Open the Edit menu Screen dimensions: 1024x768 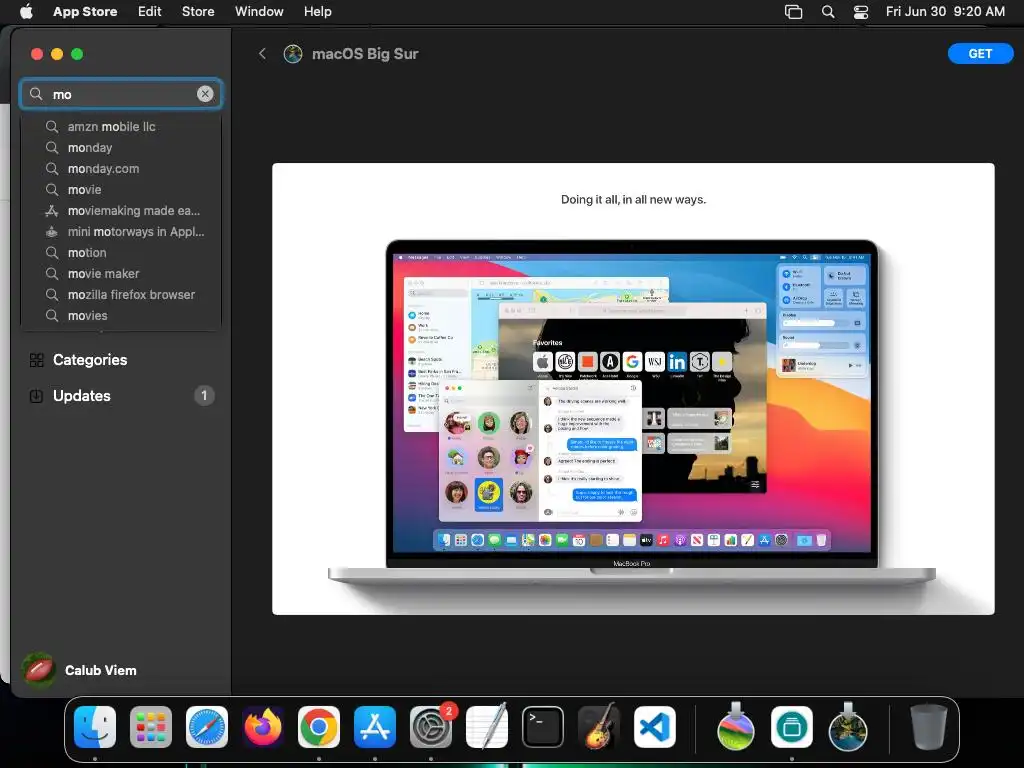pos(150,11)
